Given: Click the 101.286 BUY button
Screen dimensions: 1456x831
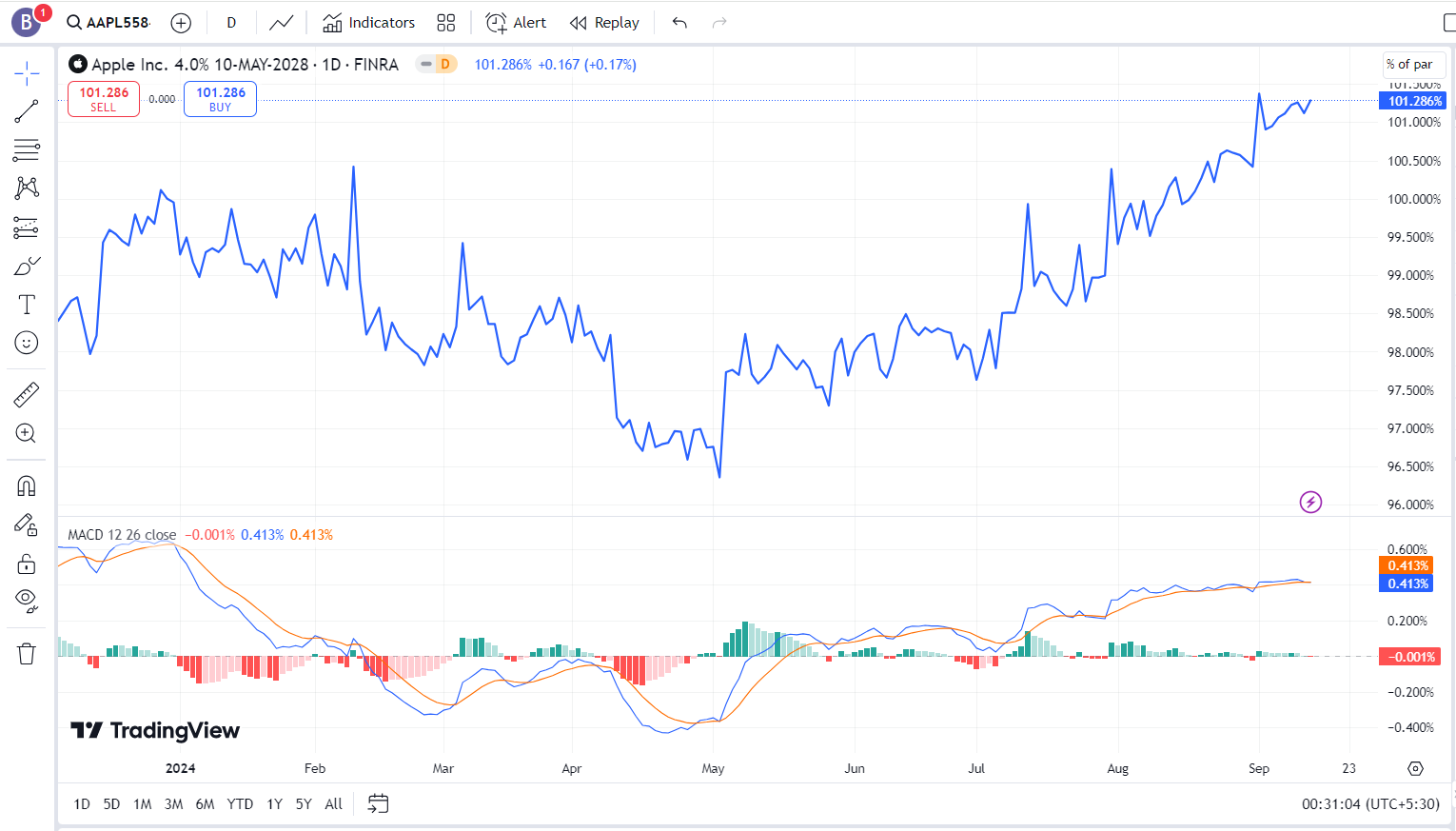Looking at the screenshot, I should 221,99.
